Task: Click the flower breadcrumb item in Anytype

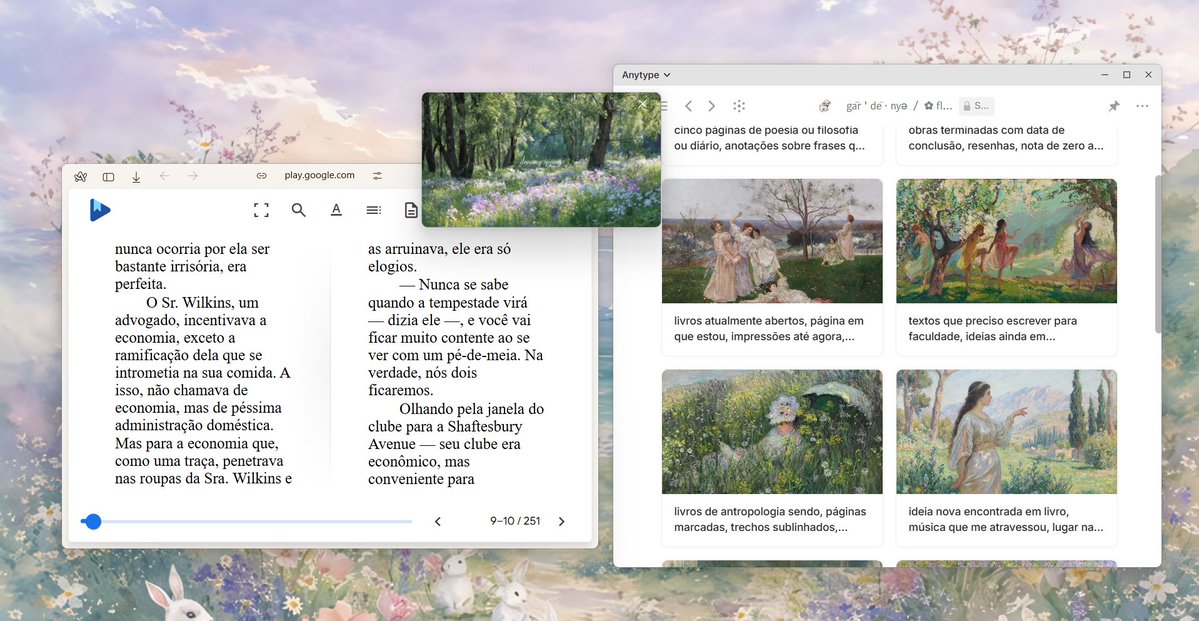Action: pyautogui.click(x=938, y=106)
